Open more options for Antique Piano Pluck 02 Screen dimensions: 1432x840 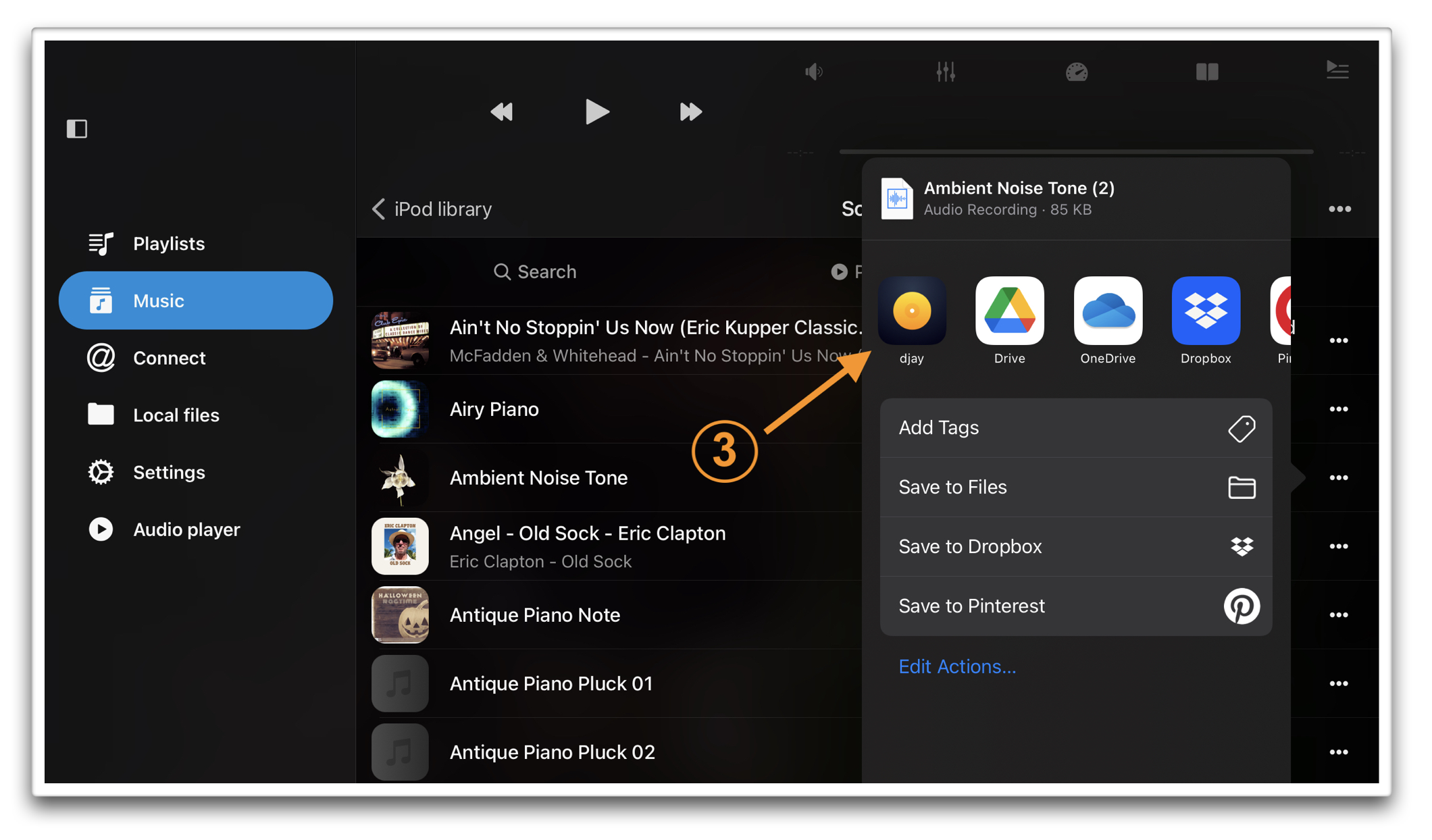[x=1339, y=752]
